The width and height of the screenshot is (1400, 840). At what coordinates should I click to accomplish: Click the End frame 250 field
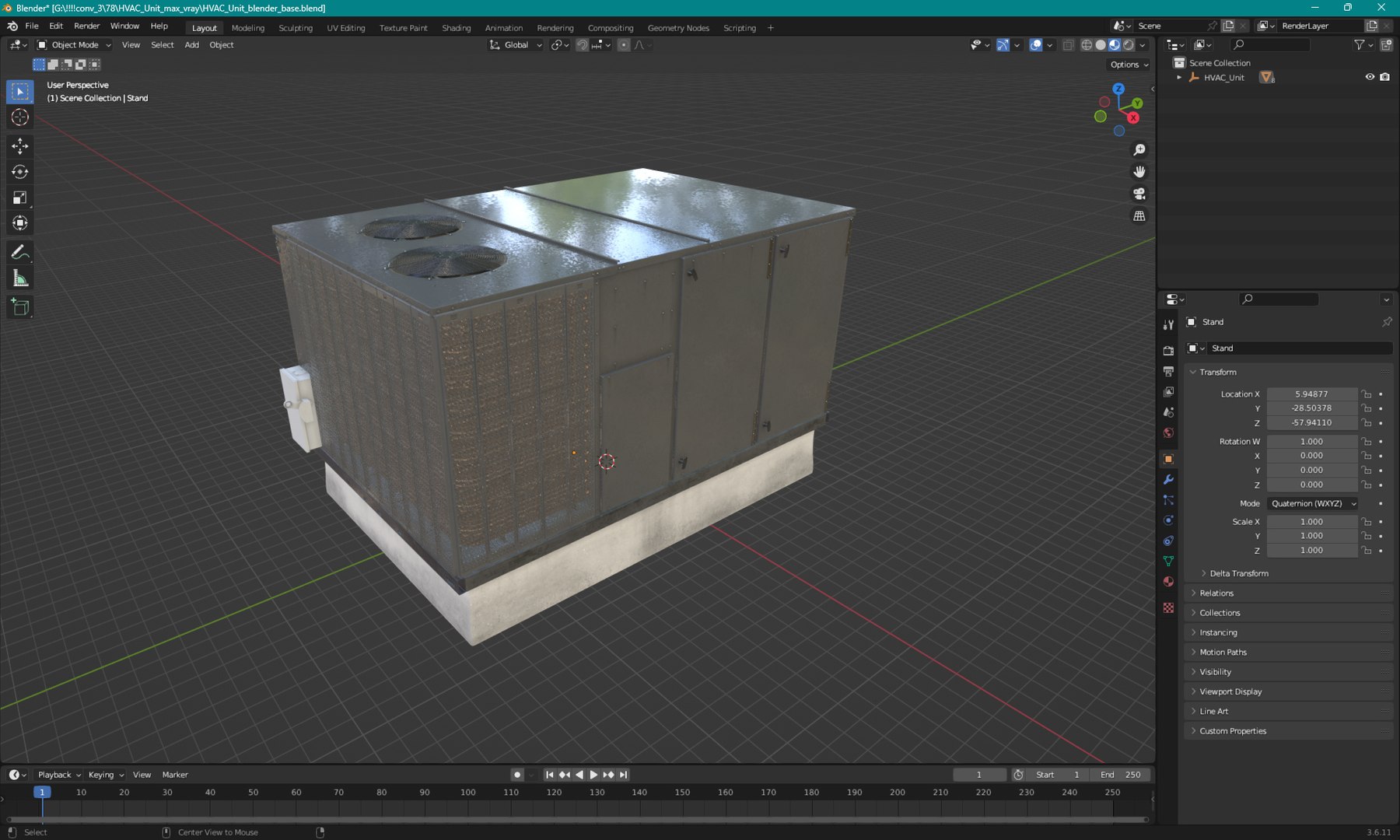(1121, 775)
